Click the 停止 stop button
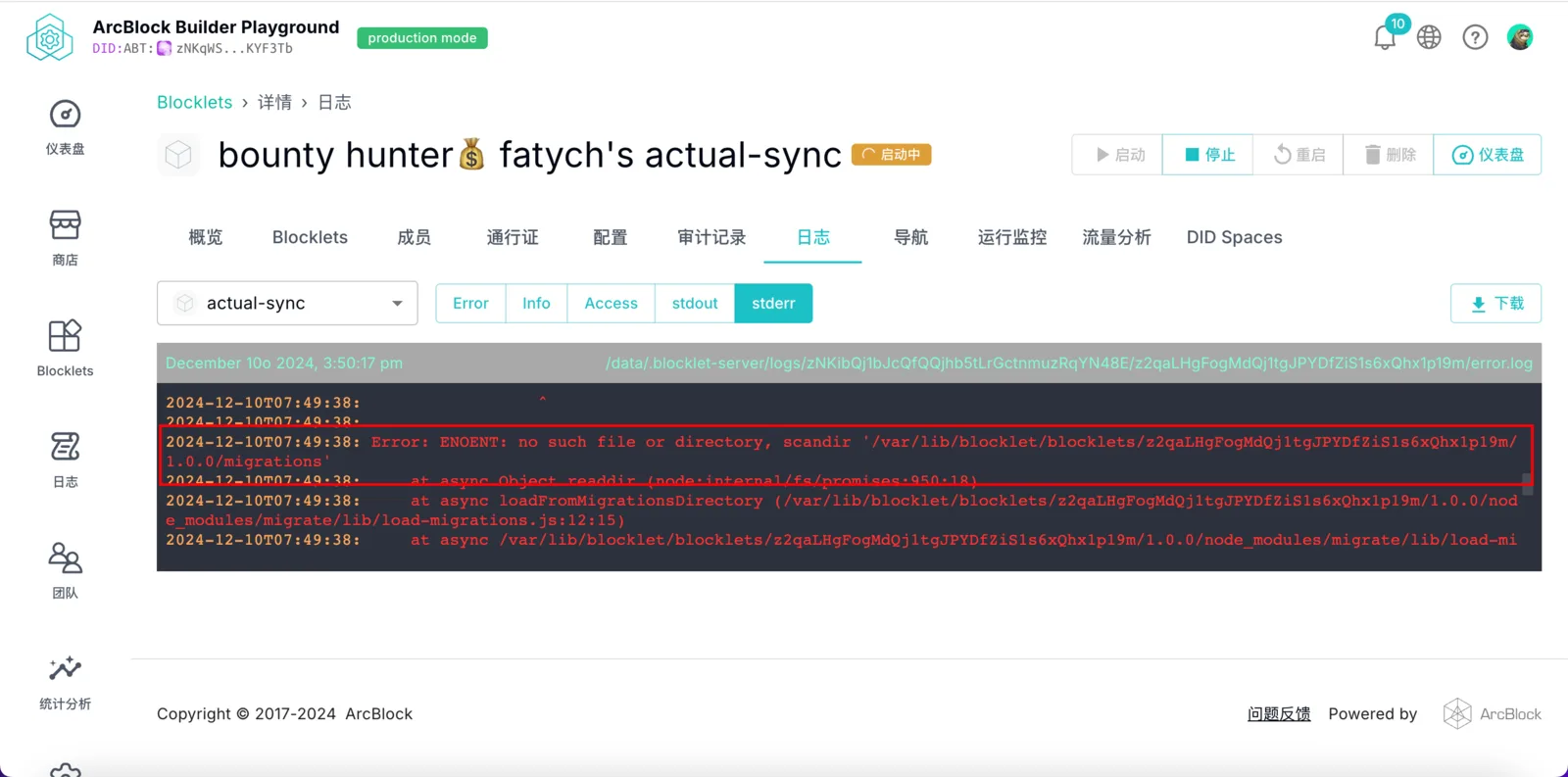This screenshot has width=1568, height=777. (1207, 155)
